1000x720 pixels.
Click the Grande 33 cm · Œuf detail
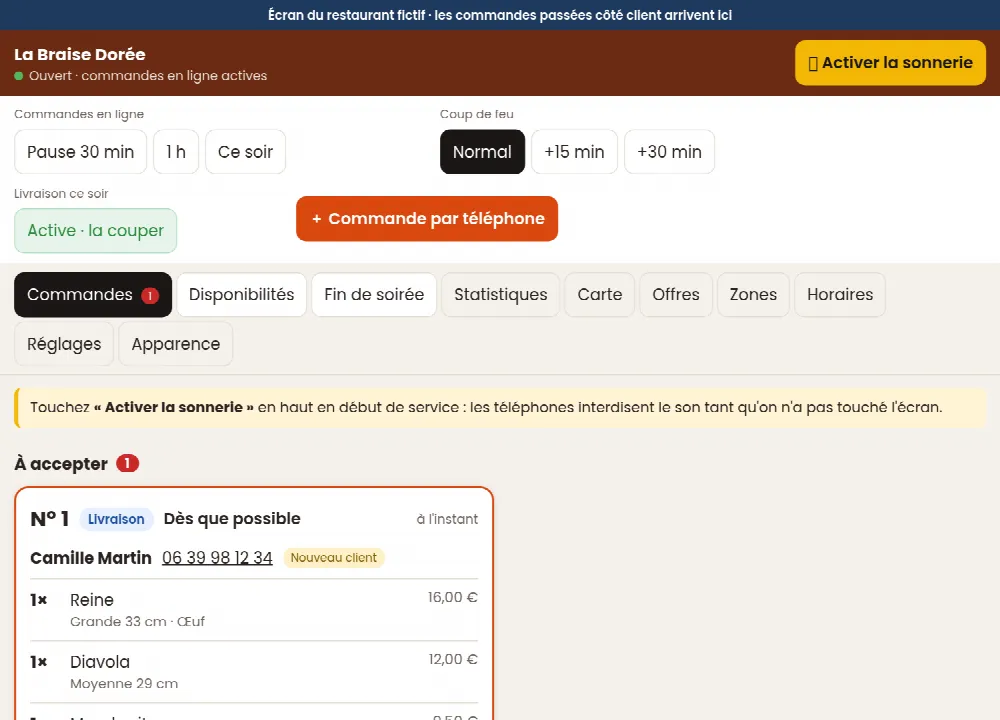(137, 622)
